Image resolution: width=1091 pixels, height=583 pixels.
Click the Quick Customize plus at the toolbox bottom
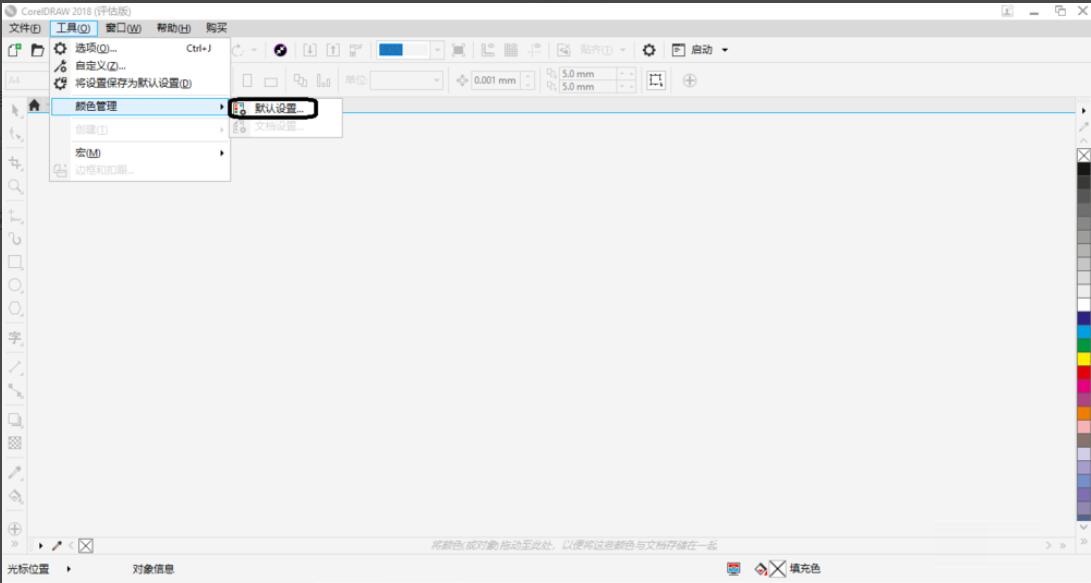point(15,529)
